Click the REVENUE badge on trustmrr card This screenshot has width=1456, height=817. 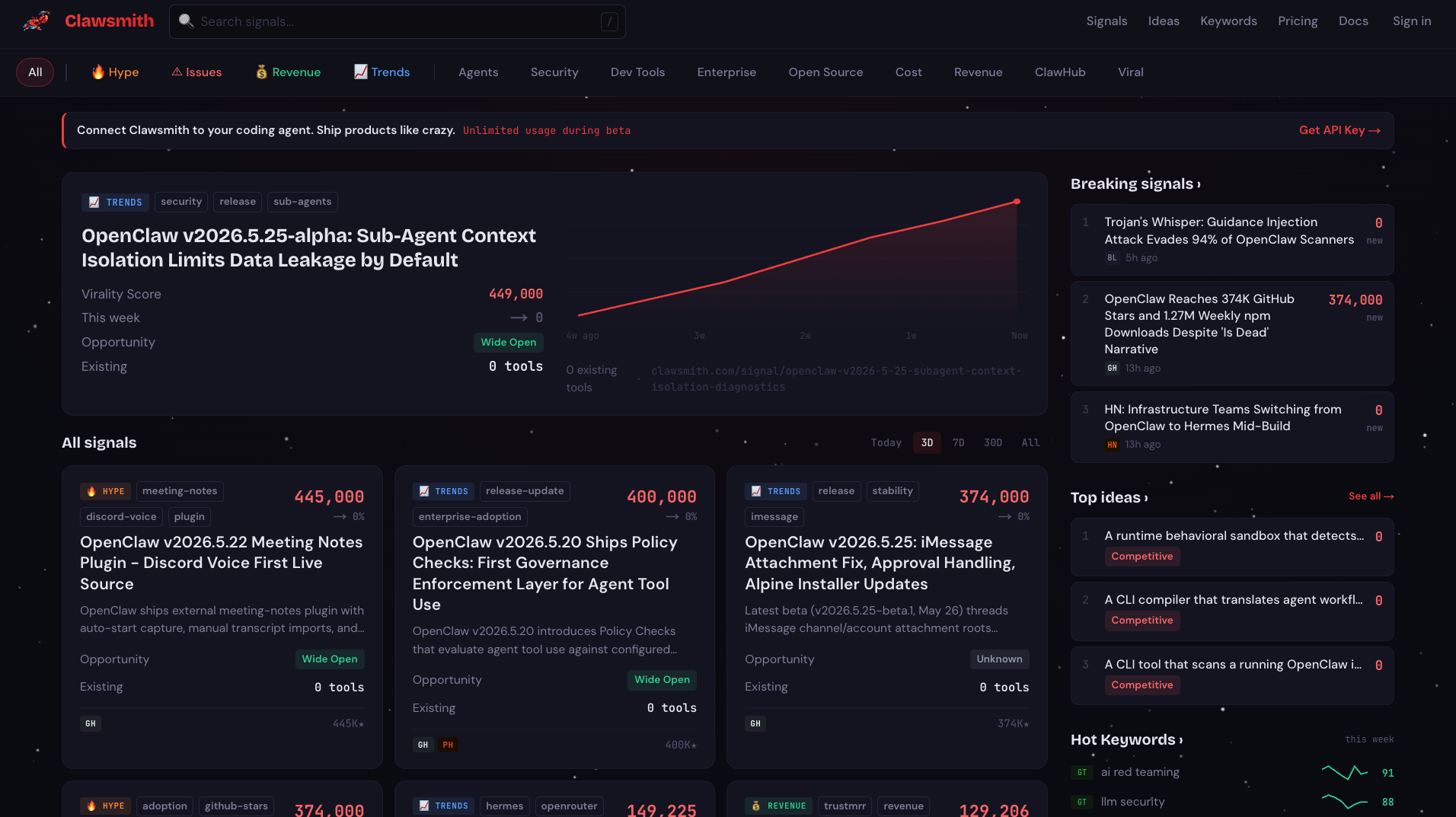pyautogui.click(x=778, y=806)
